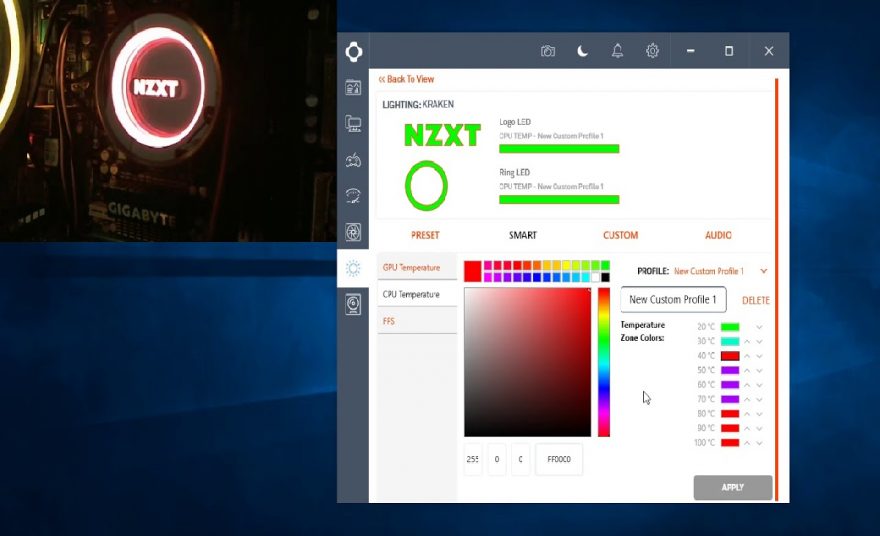880x536 pixels.
Task: Open the overclocking gauge sidebar icon
Action: pyautogui.click(x=353, y=196)
